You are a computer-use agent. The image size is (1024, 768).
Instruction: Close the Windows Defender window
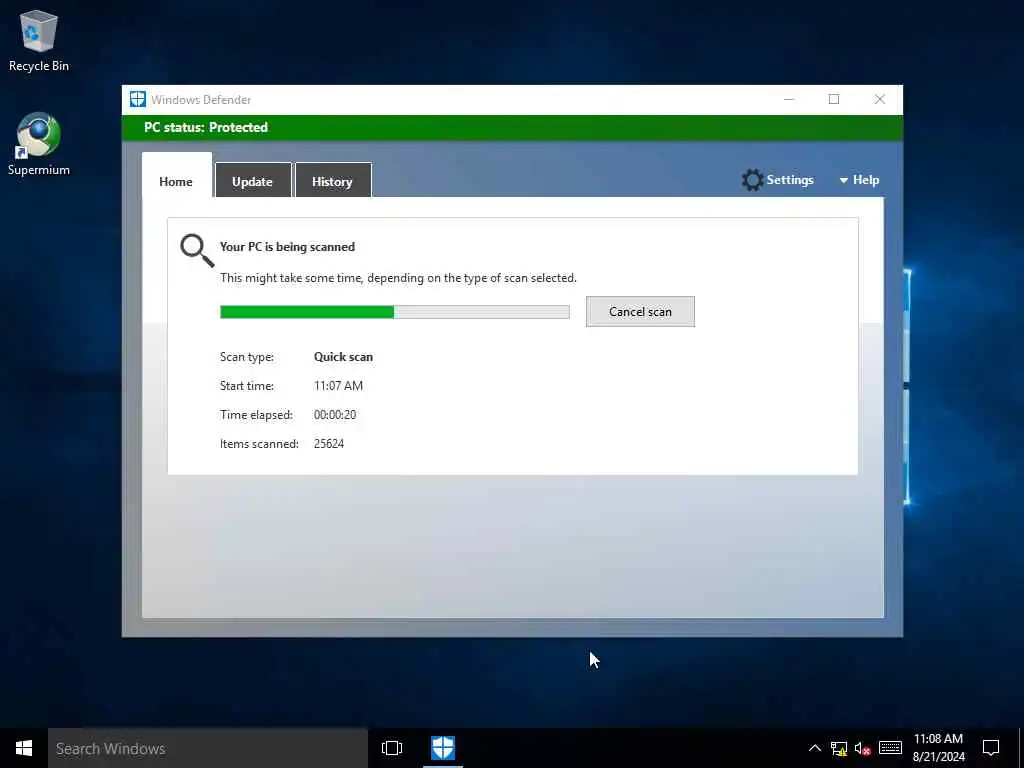tap(880, 99)
